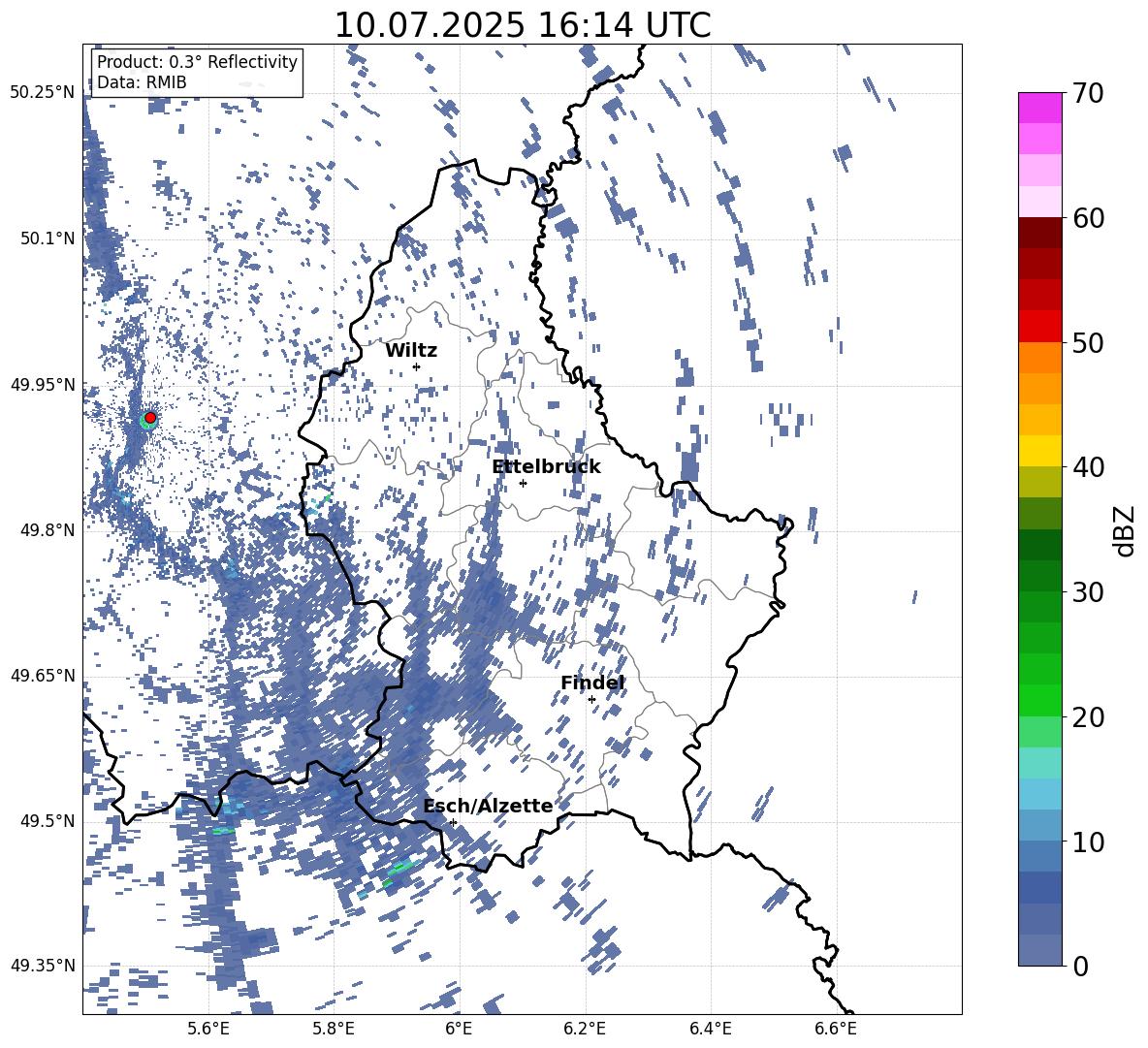Click the red radar site marker
Screen dimensions: 1148x1048
click(x=150, y=418)
